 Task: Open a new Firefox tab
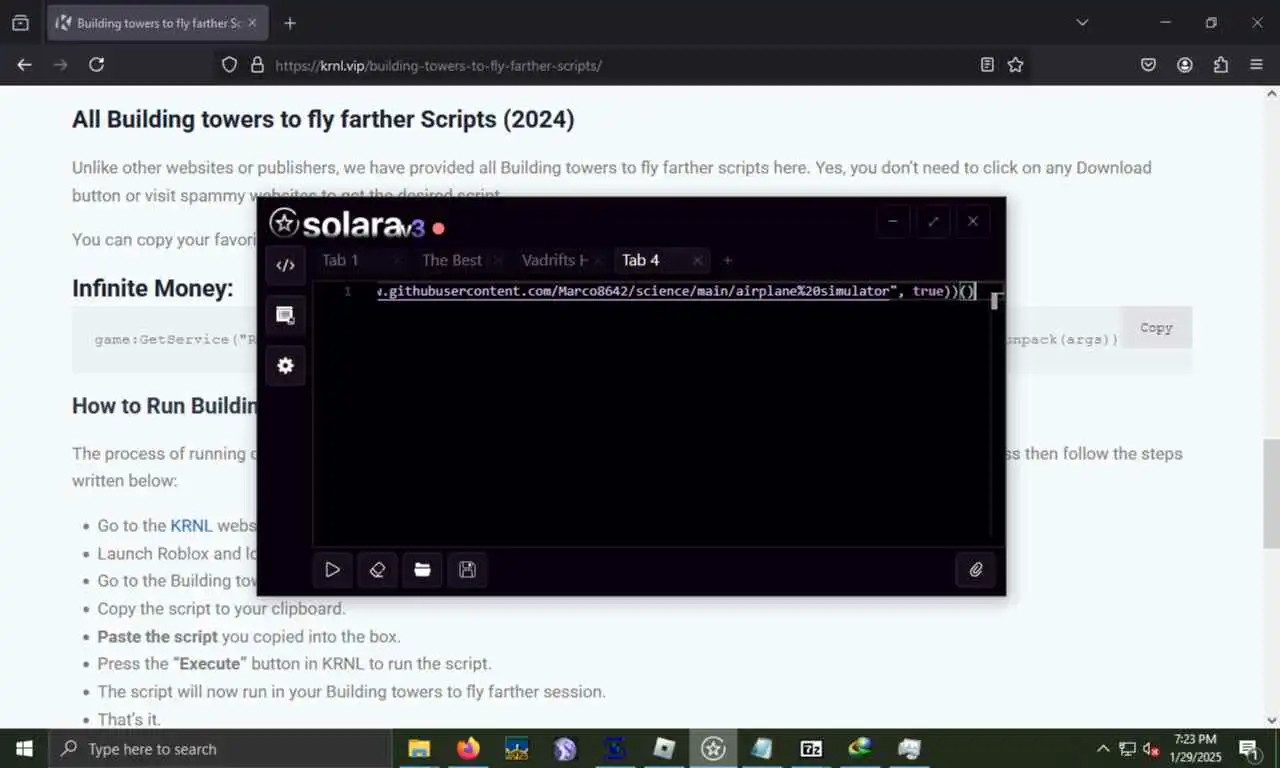coord(290,22)
